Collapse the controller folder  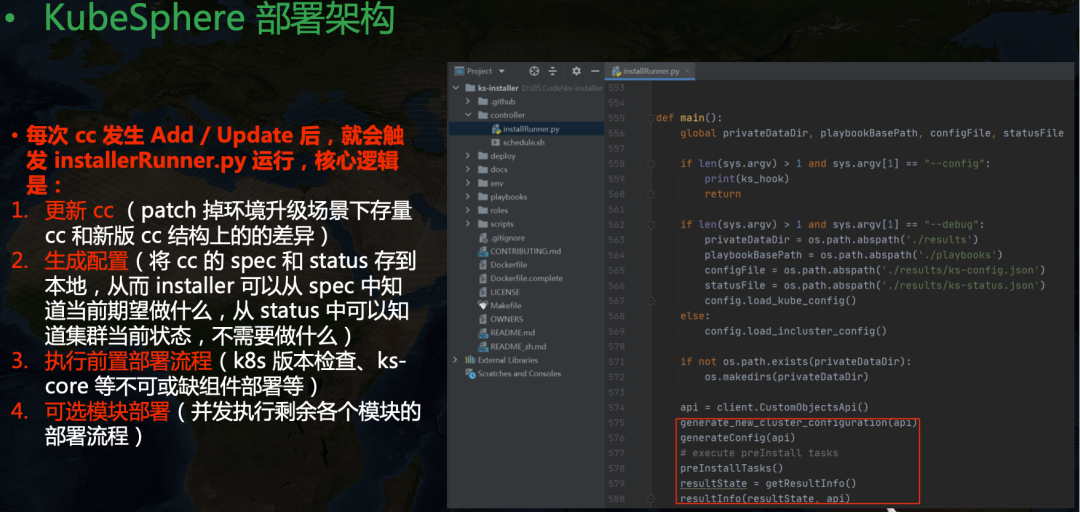coord(468,115)
